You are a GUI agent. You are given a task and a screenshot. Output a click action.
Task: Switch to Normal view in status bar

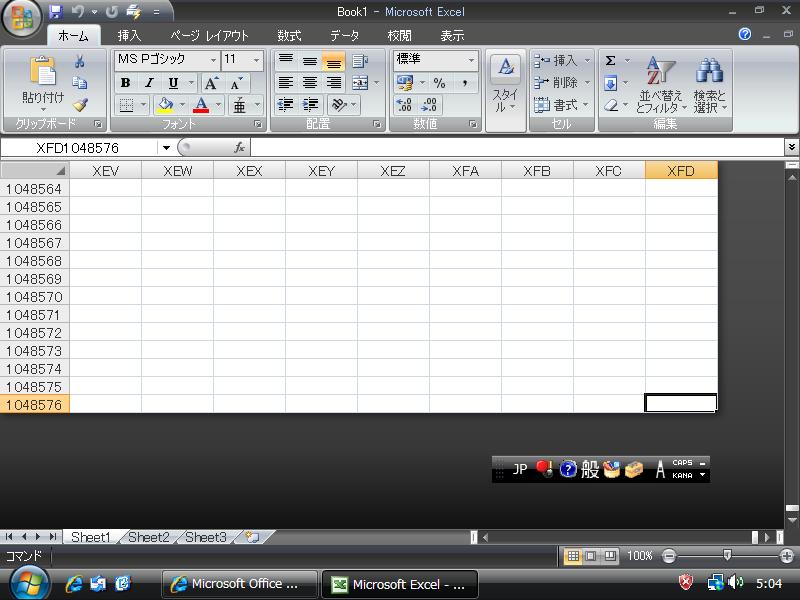(x=573, y=556)
